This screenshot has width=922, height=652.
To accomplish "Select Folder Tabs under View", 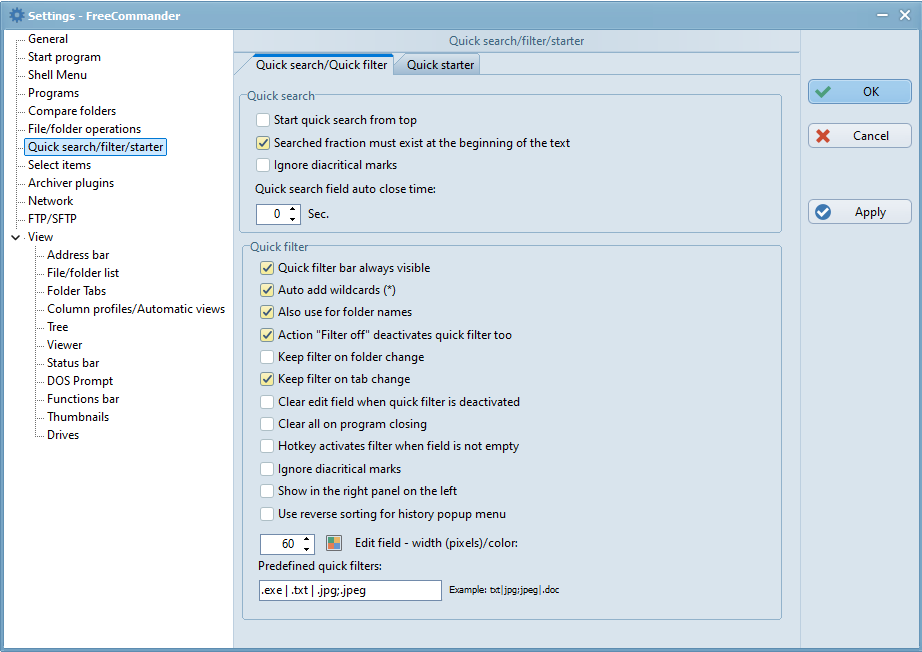I will 76,291.
